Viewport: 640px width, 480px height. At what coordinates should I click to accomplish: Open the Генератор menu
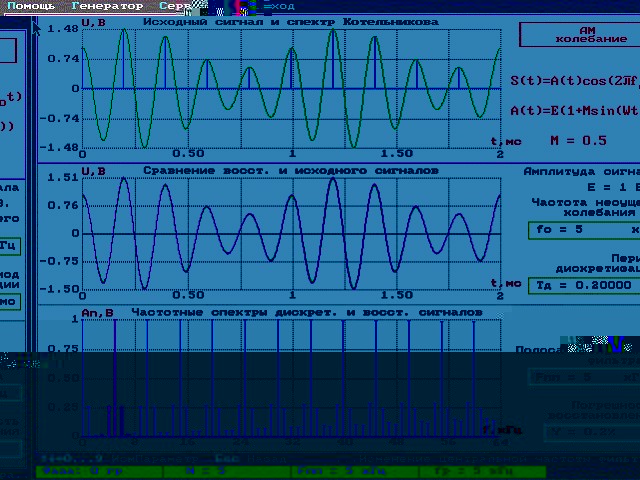tap(108, 6)
